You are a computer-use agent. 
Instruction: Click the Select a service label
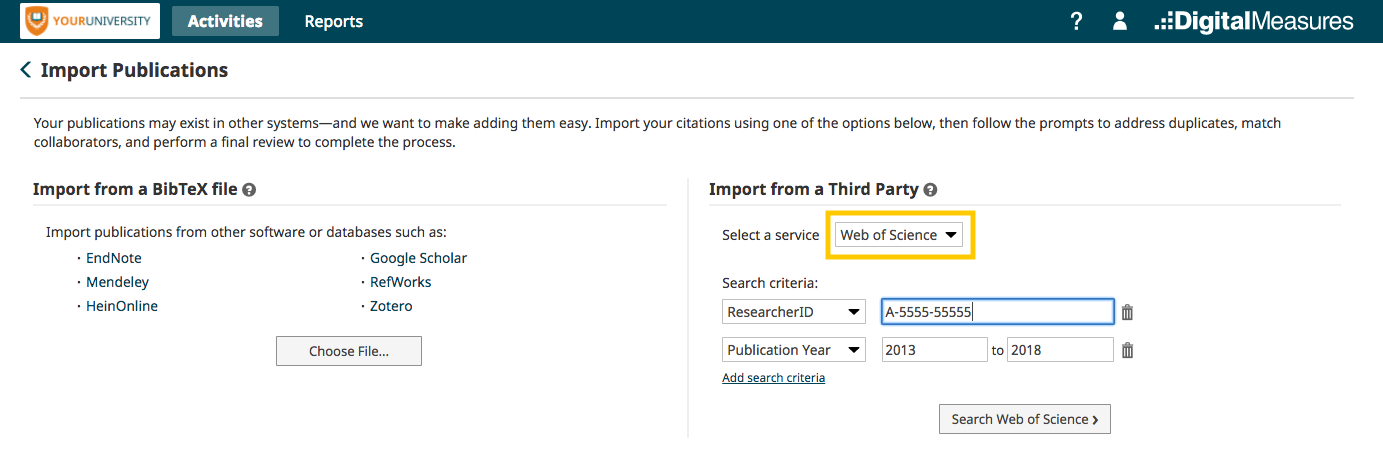[770, 235]
